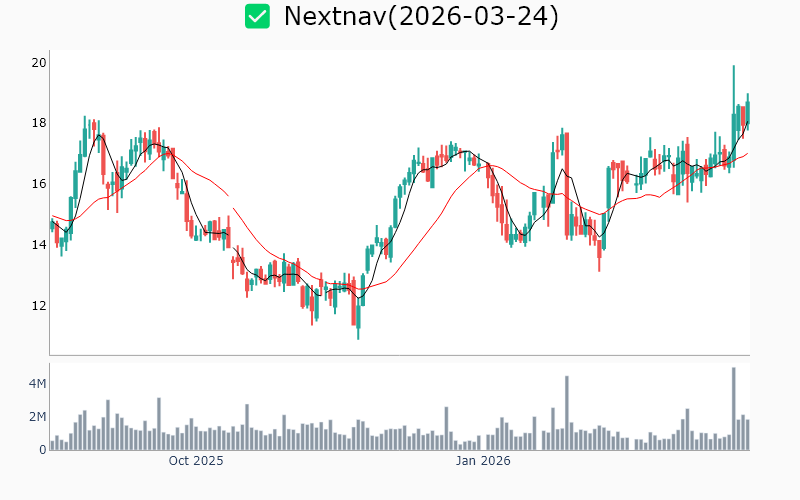Select the 18 price axis label
The image size is (800, 500).
[39, 123]
